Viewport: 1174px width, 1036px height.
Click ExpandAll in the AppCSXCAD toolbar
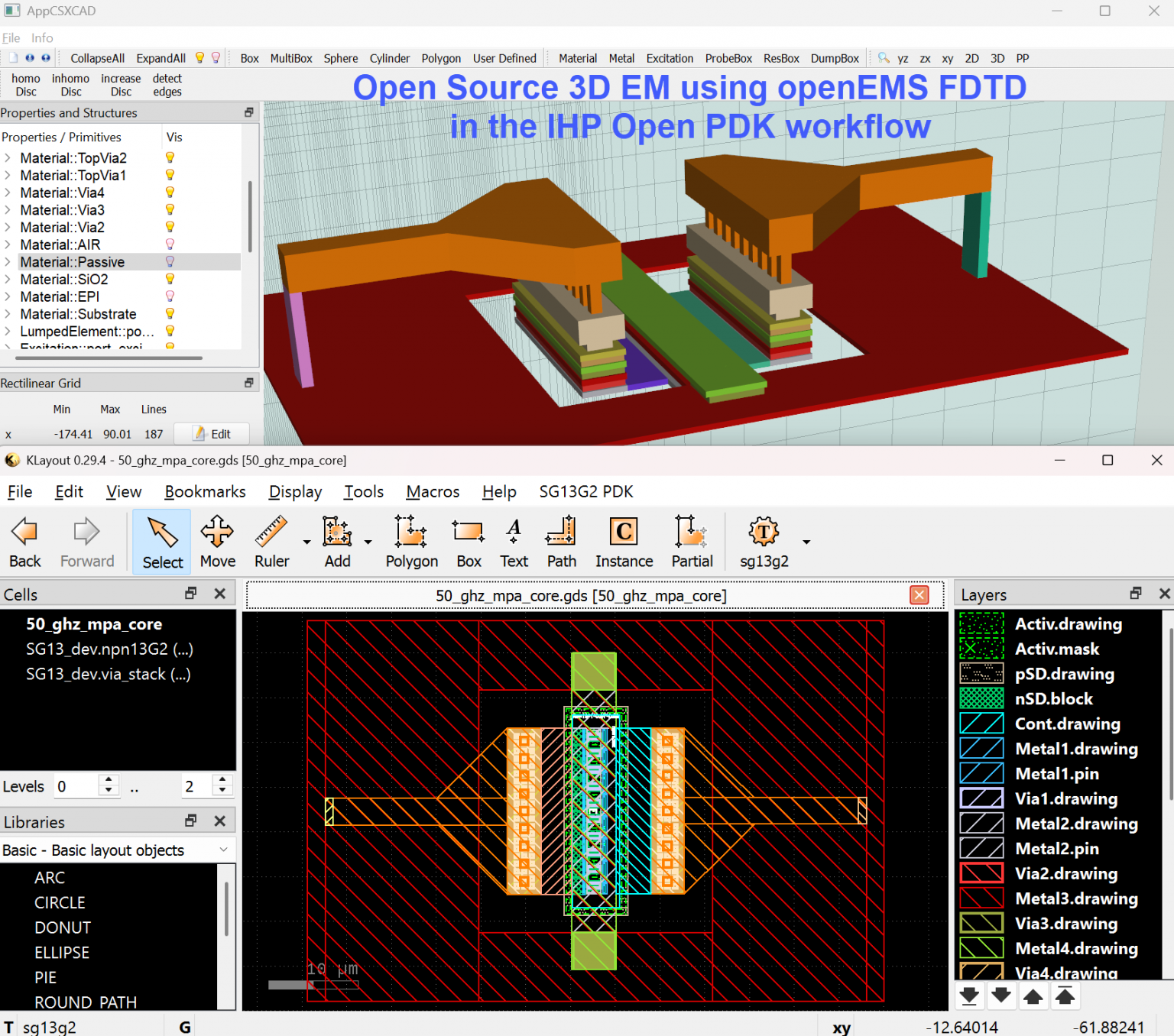click(161, 58)
